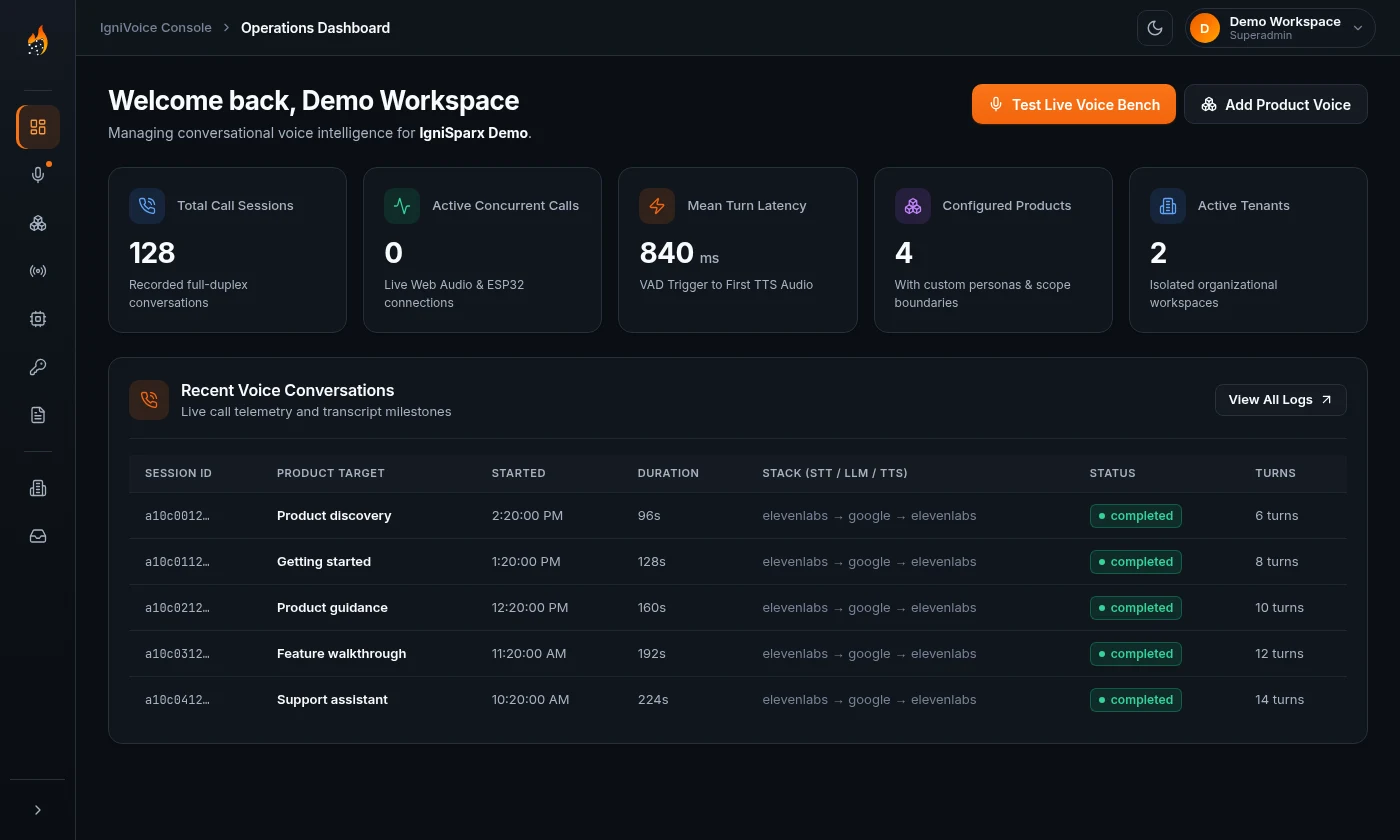Click session ID a10c0012…

point(177,516)
